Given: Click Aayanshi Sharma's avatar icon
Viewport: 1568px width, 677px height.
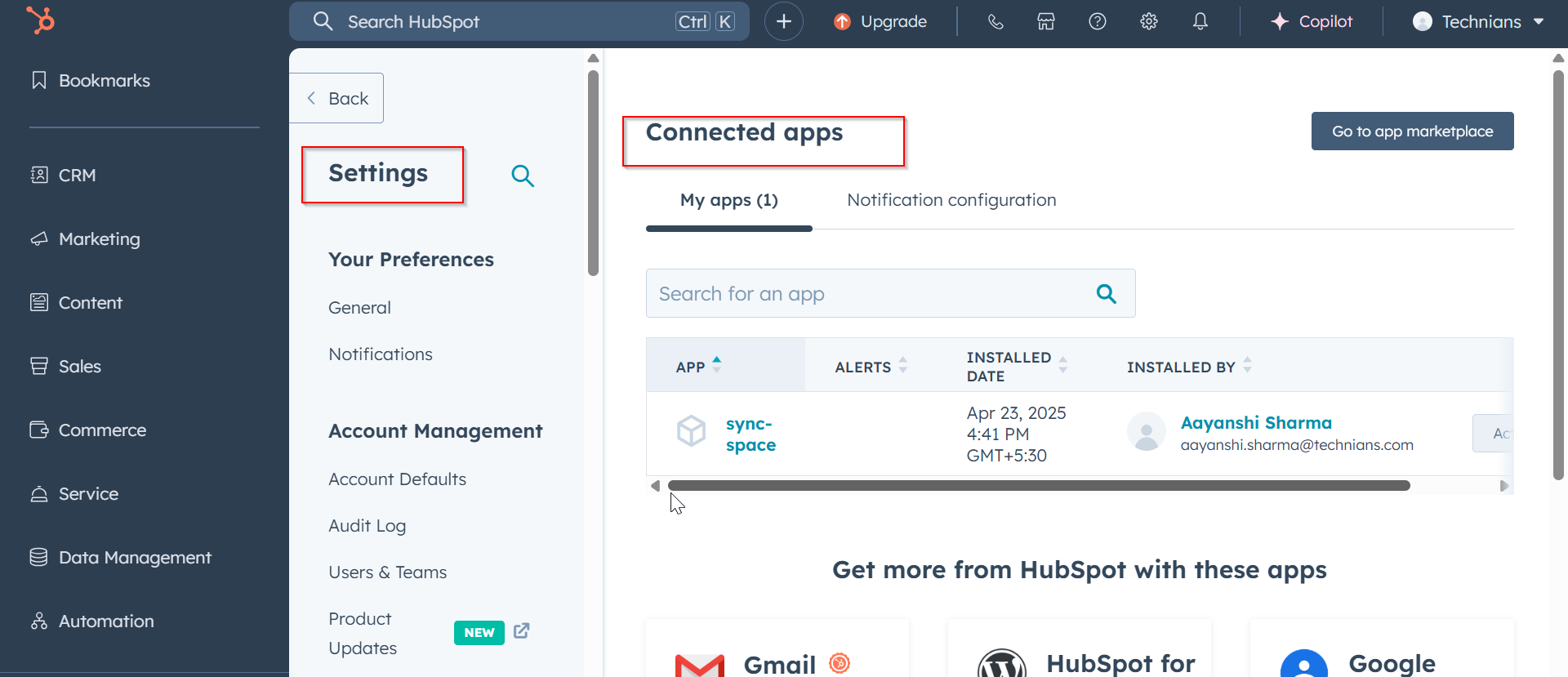Looking at the screenshot, I should [1147, 431].
